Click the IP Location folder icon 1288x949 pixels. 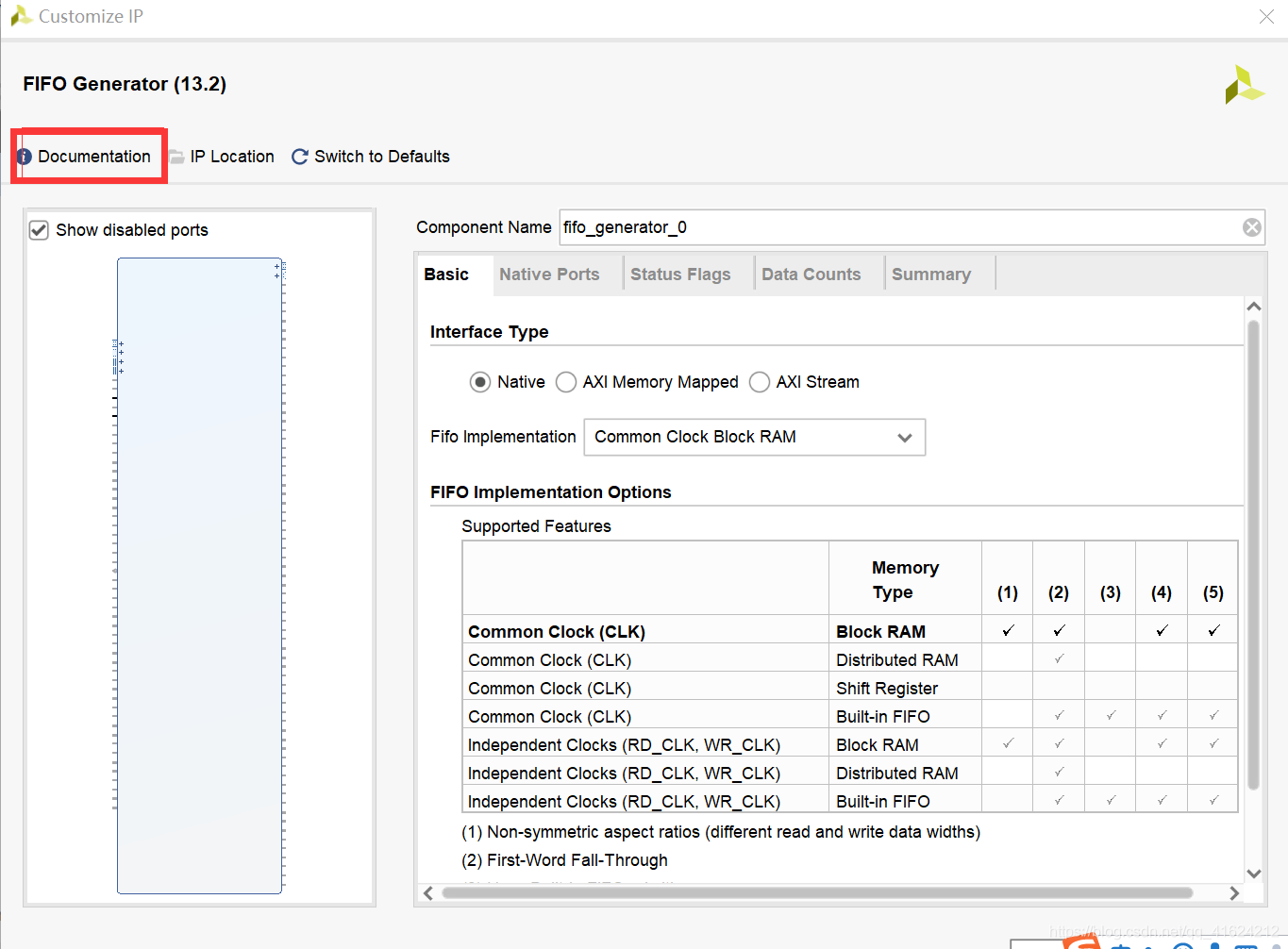coord(176,157)
